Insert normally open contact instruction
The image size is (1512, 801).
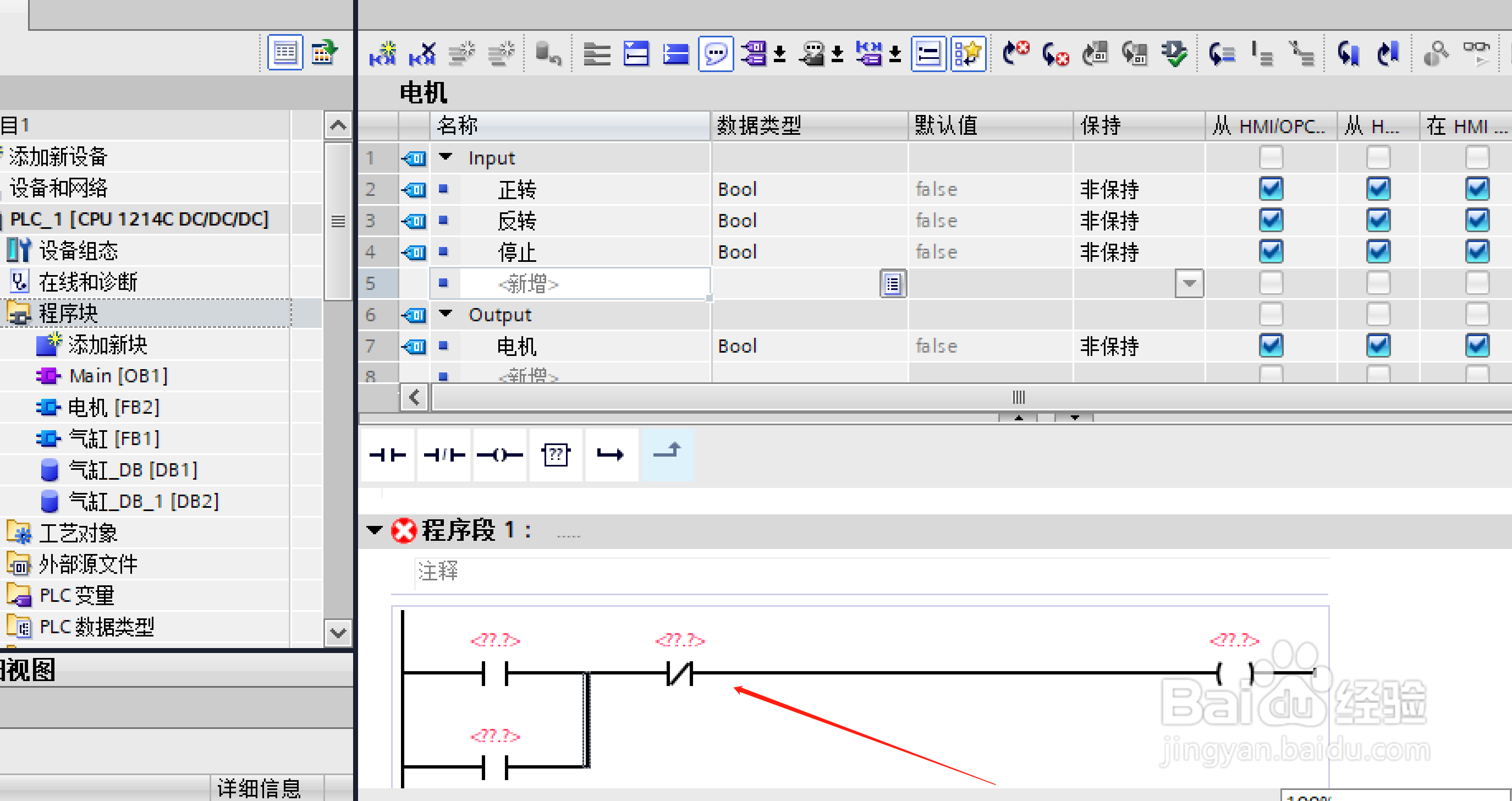pos(387,454)
